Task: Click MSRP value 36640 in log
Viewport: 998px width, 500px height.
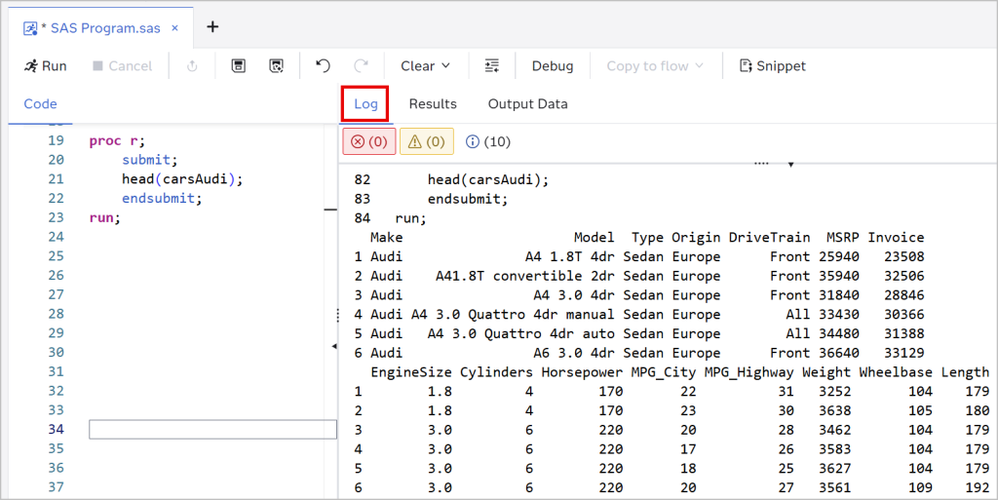Action: [x=839, y=353]
